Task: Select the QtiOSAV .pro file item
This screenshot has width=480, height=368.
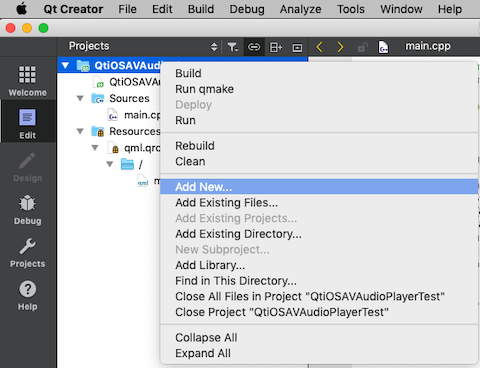Action: [x=127, y=82]
